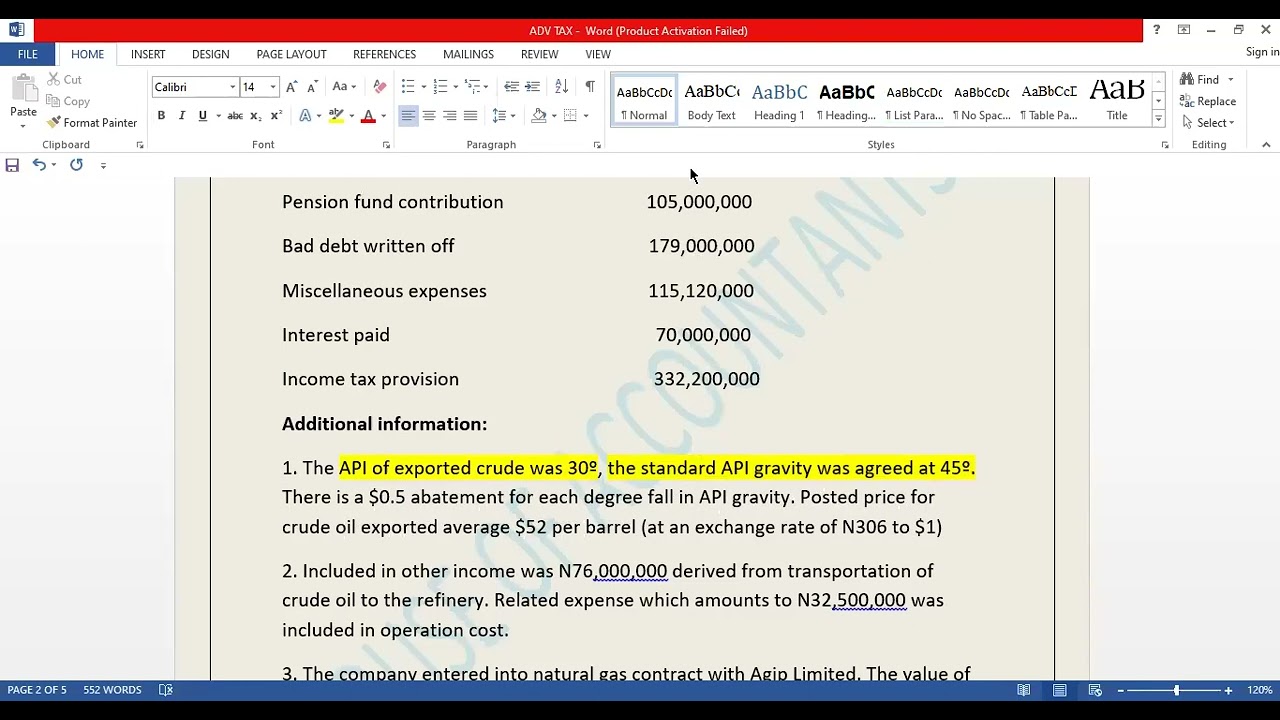Open the Borders dropdown arrow

click(586, 116)
